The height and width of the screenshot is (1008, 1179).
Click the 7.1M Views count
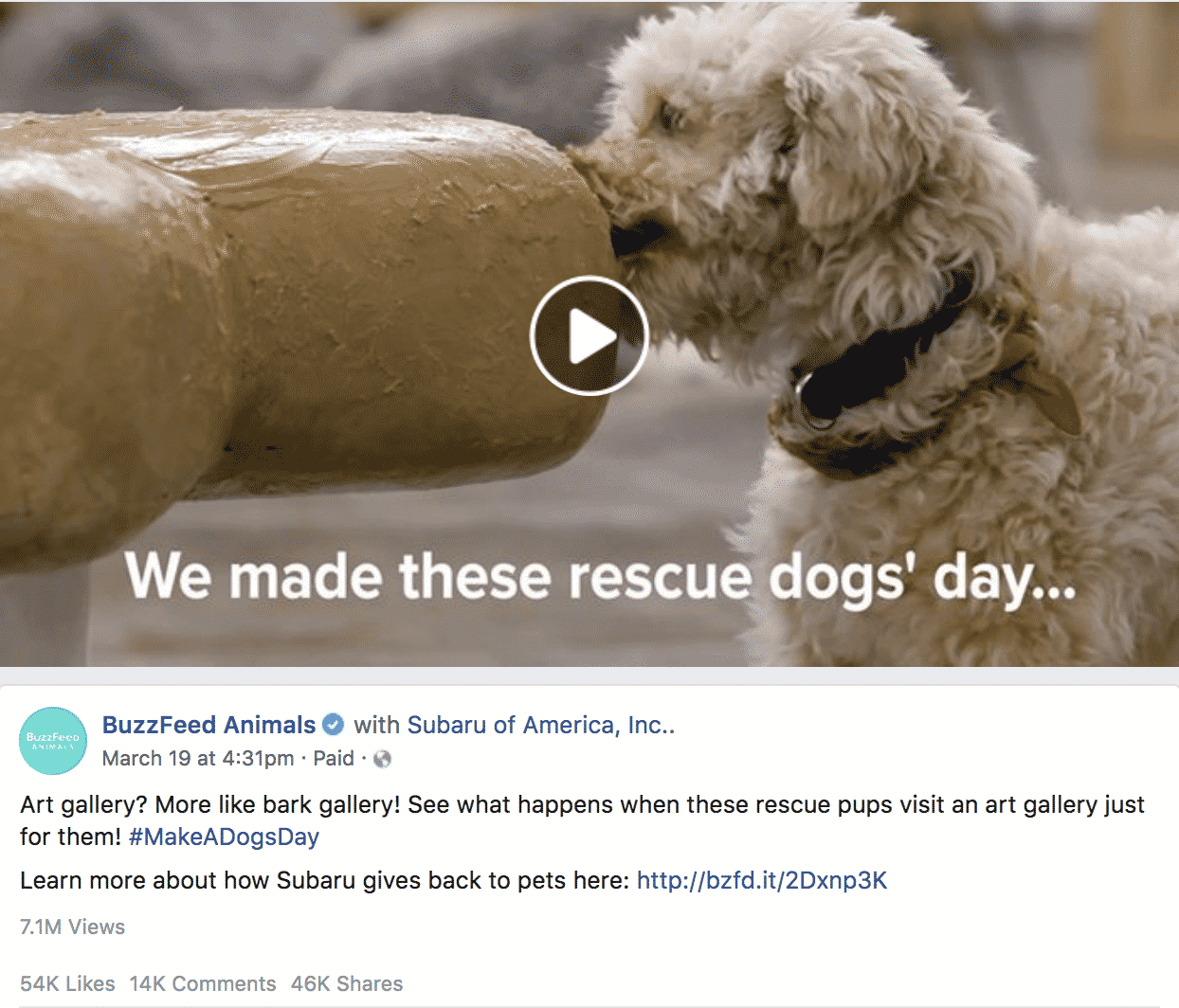(72, 927)
